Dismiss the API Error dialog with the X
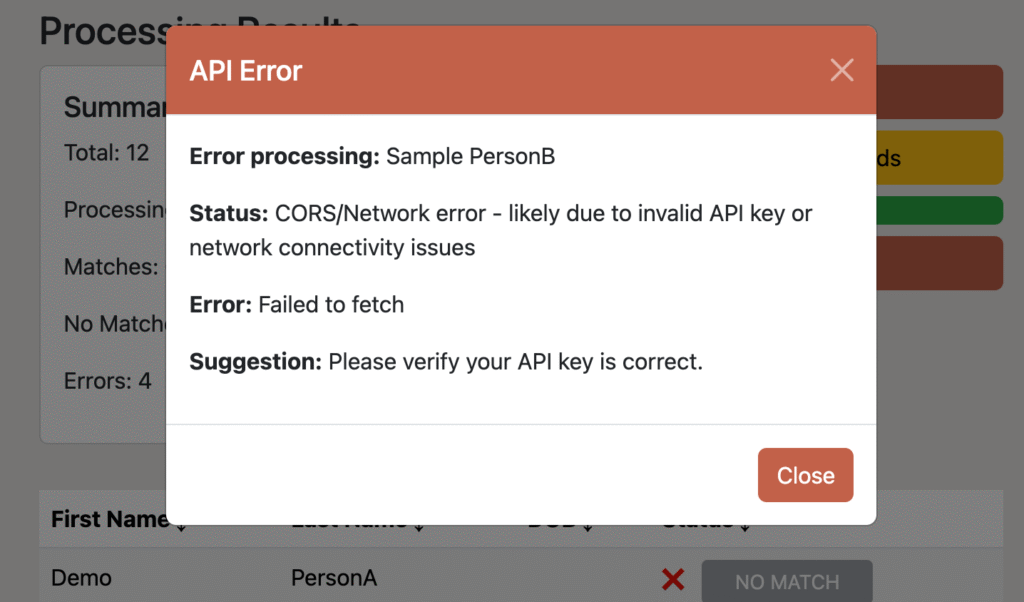1024x602 pixels. [x=841, y=69]
